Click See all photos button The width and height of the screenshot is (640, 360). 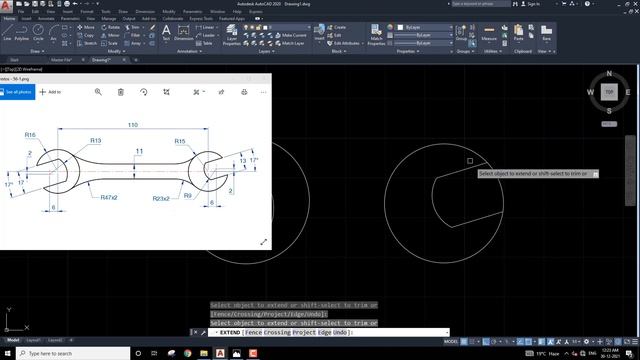coord(18,92)
